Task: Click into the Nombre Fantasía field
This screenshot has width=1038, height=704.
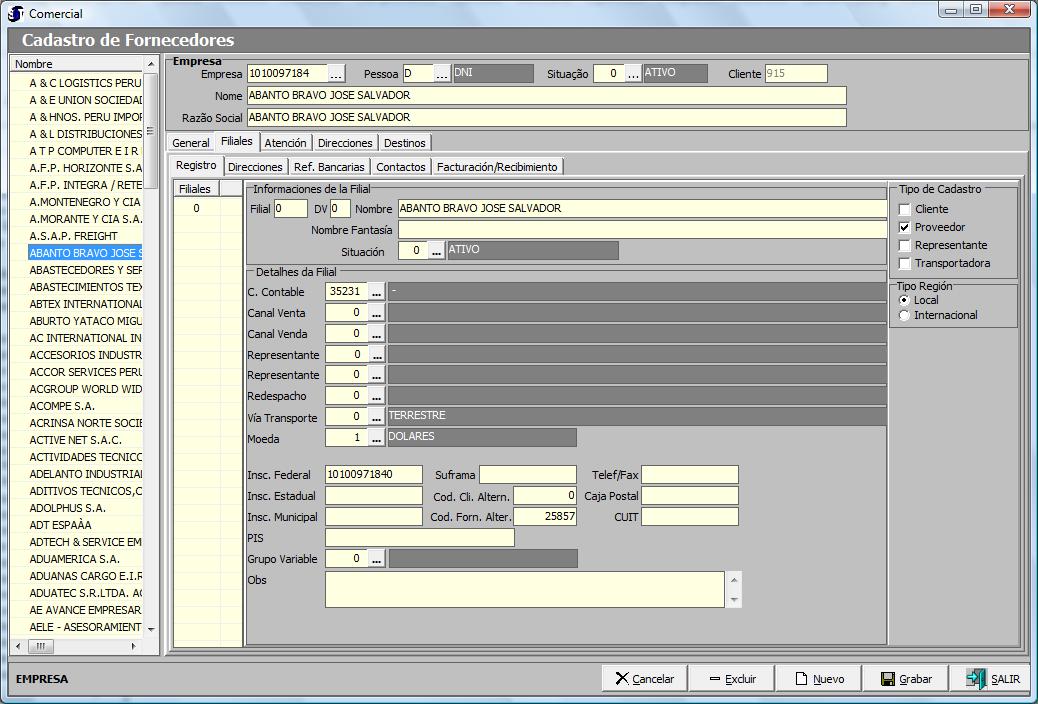Action: click(641, 230)
